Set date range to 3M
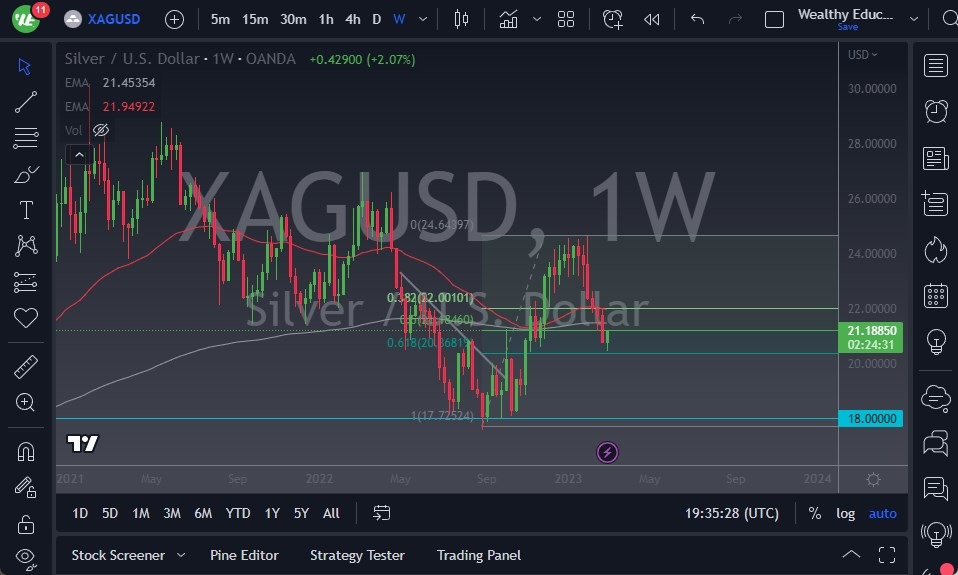958x575 pixels. click(x=172, y=513)
